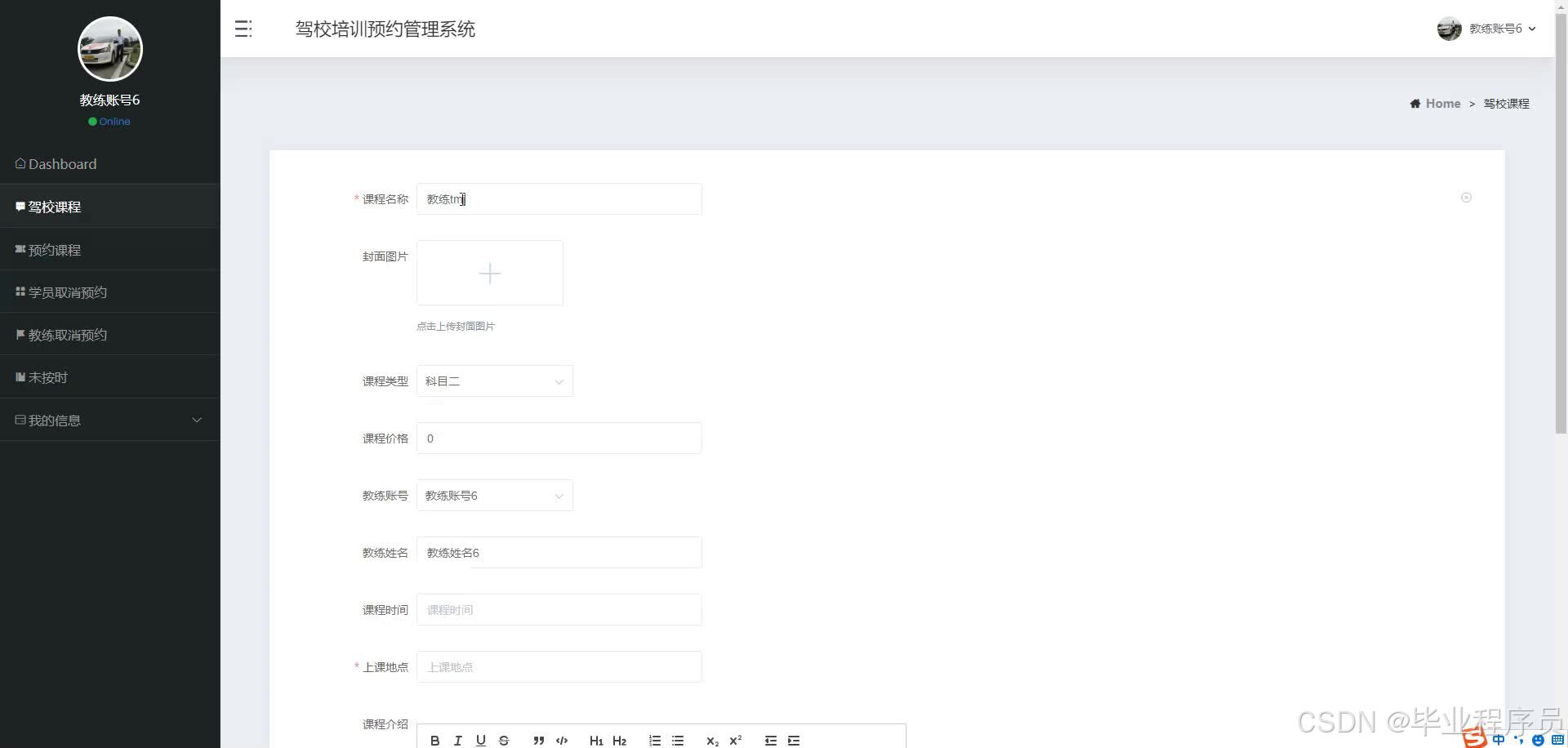Apply italic formatting in the editor toolbar
Viewport: 1568px width, 748px height.
458,740
